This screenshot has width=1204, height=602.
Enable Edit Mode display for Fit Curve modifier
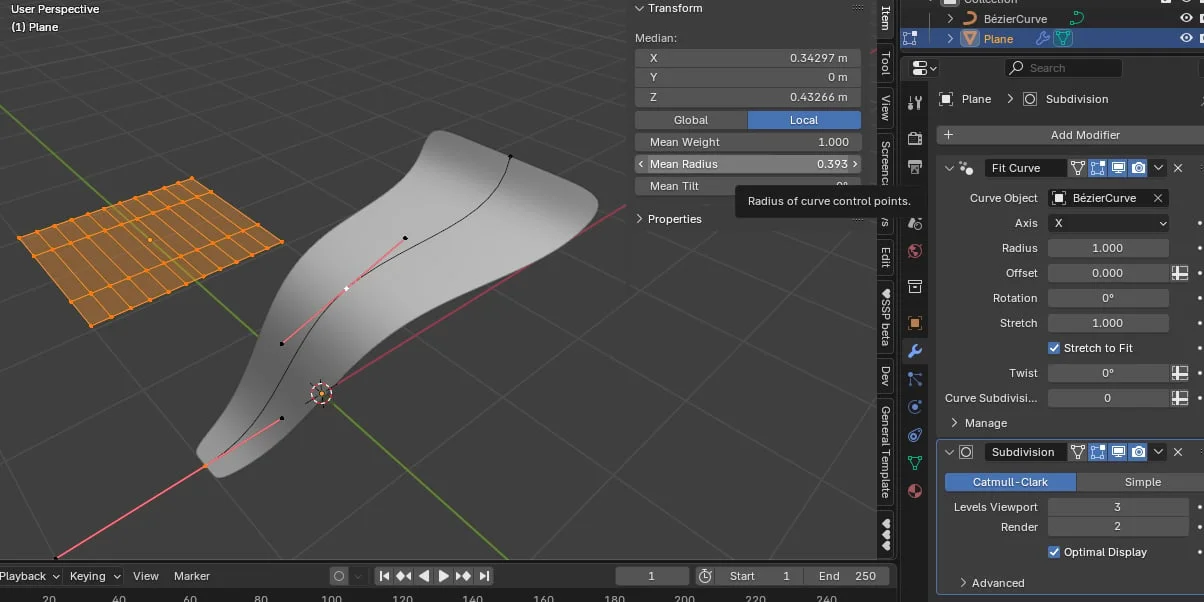click(1097, 167)
